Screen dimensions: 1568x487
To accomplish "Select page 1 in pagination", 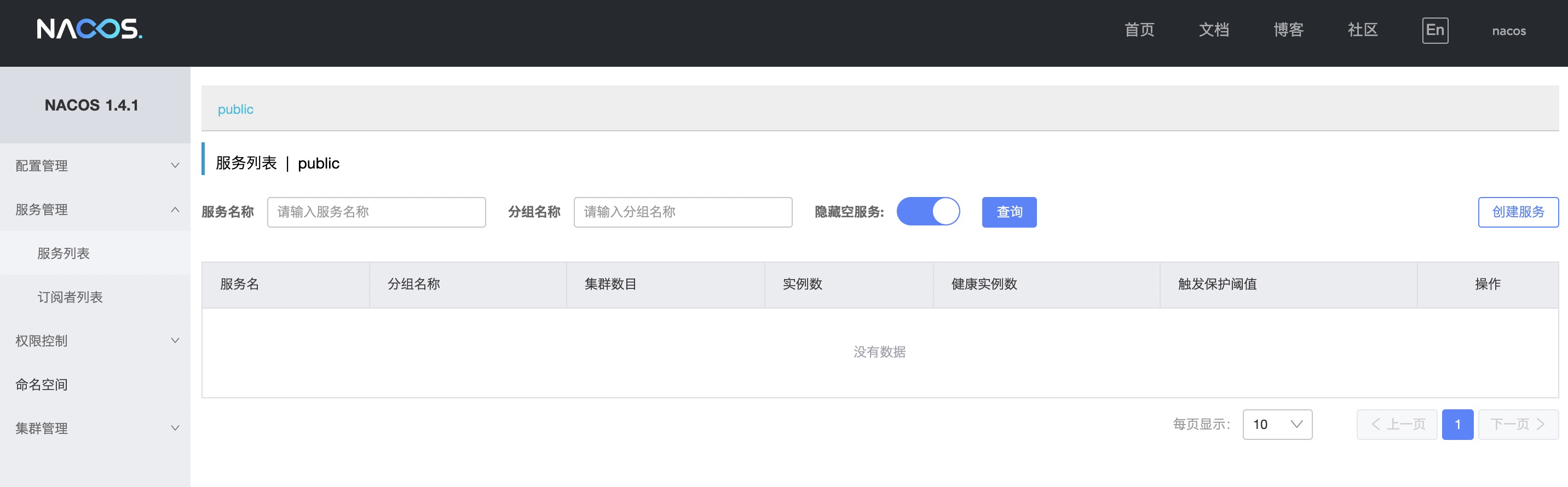I will [x=1457, y=425].
